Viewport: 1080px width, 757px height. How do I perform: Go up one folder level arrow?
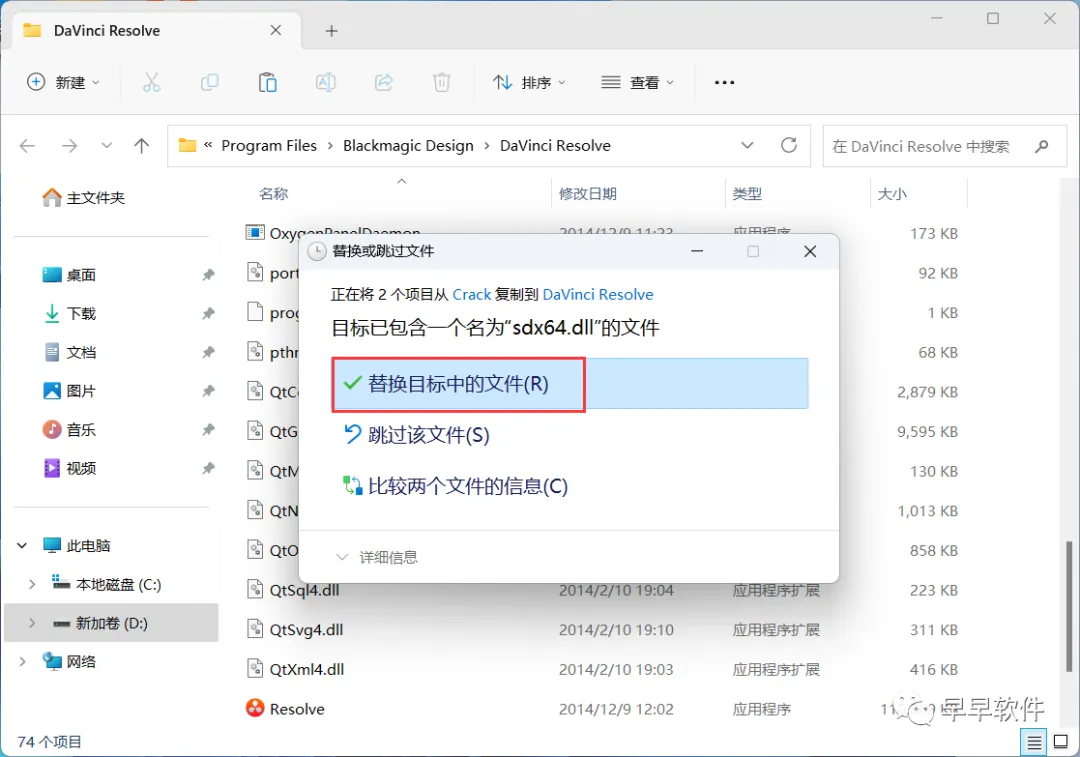141,145
